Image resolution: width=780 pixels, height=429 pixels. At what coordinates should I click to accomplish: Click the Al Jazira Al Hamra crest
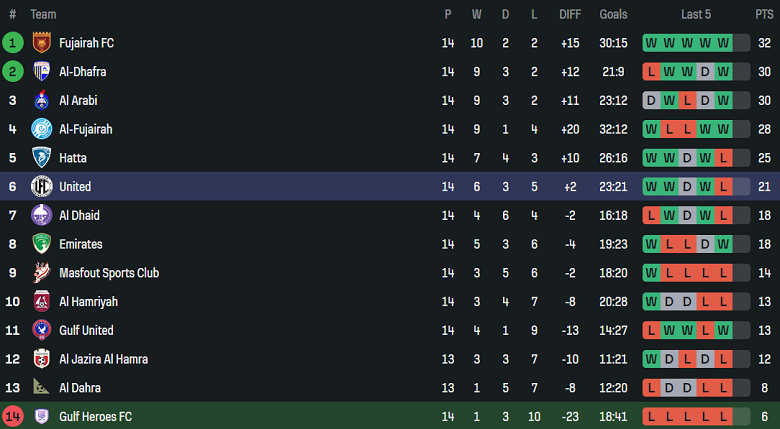(x=41, y=359)
